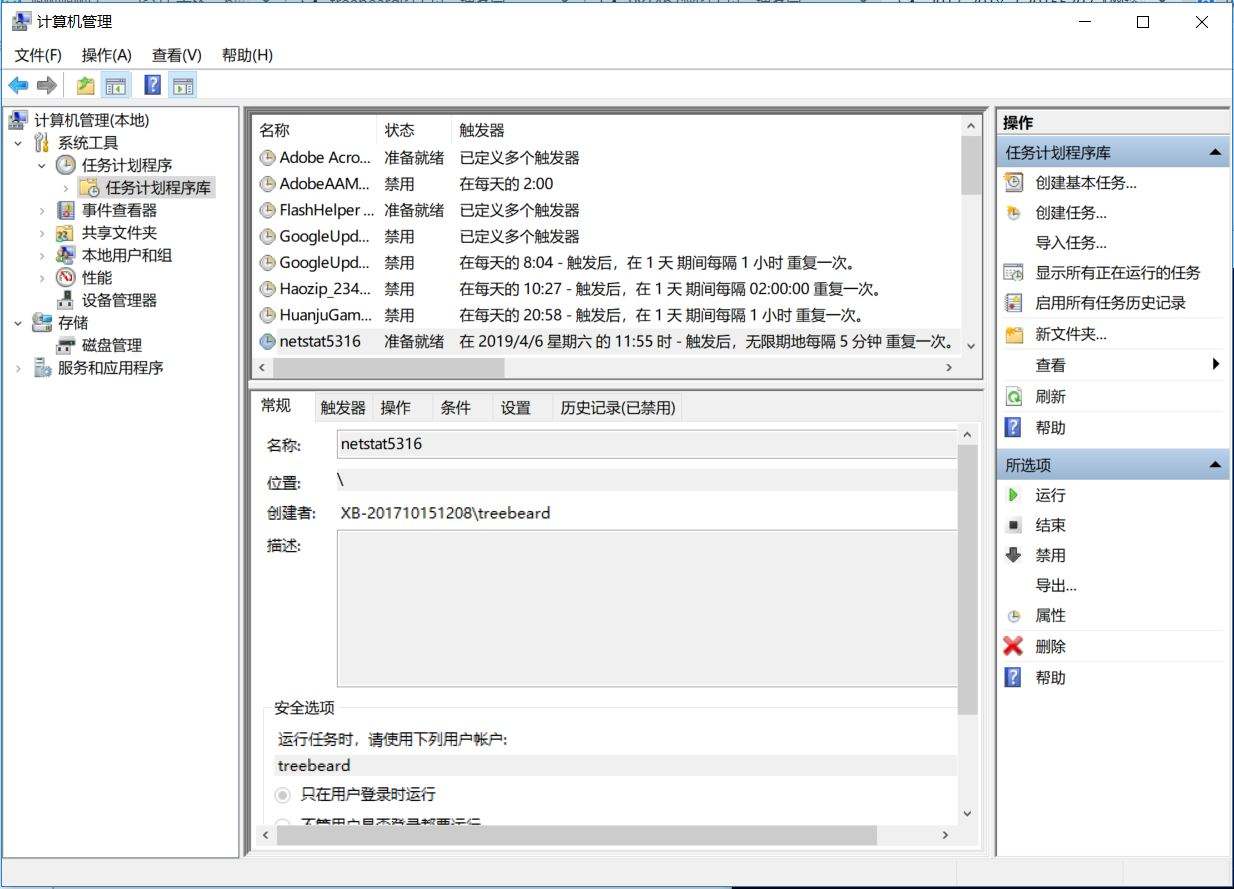This screenshot has width=1234, height=889.
Task: Toggle the console tree pane icon
Action: [116, 86]
